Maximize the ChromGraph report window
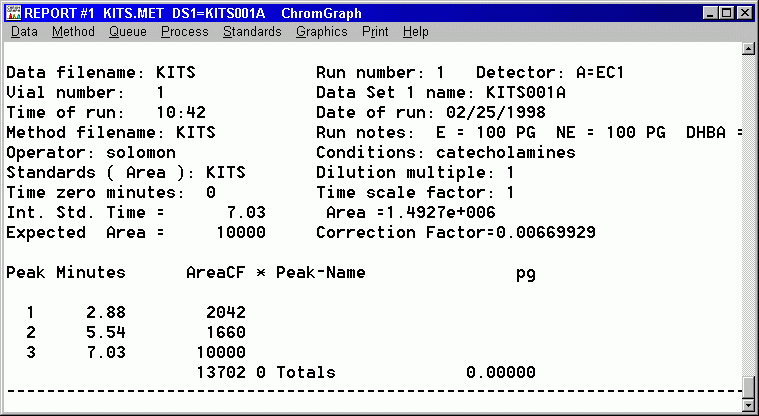759x416 pixels. [727, 12]
